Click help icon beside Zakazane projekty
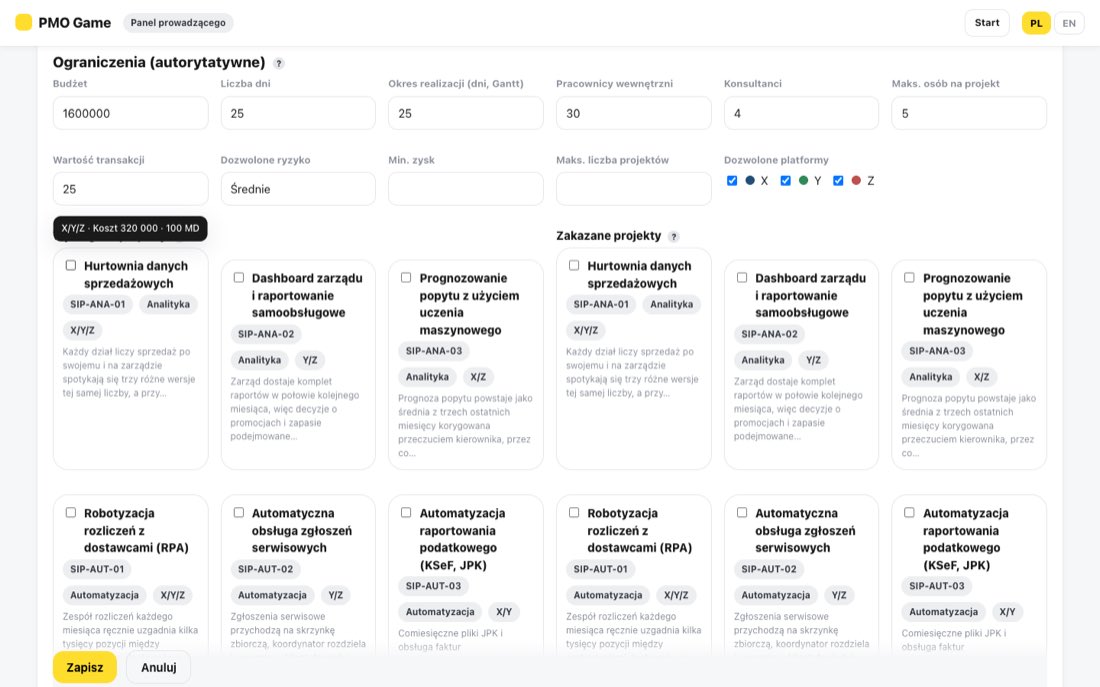Screen dimensions: 1100x687 [673, 236]
